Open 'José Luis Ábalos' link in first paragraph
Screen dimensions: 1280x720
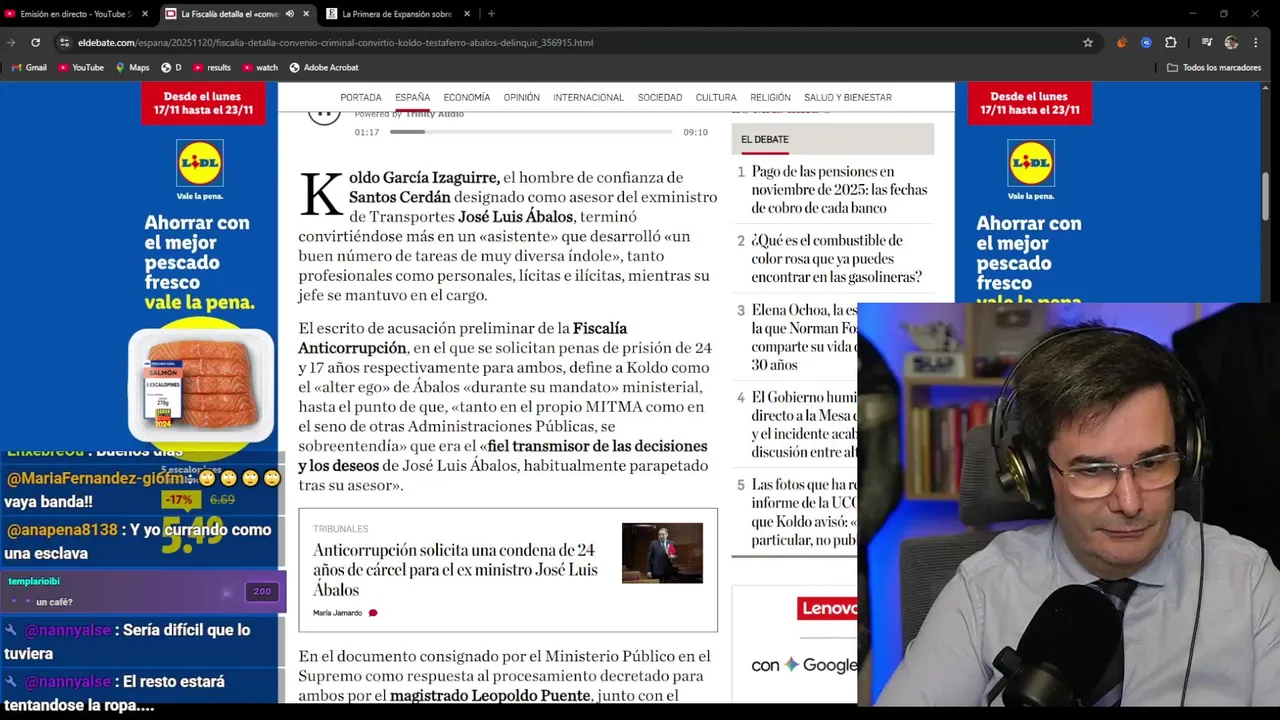(x=516, y=217)
